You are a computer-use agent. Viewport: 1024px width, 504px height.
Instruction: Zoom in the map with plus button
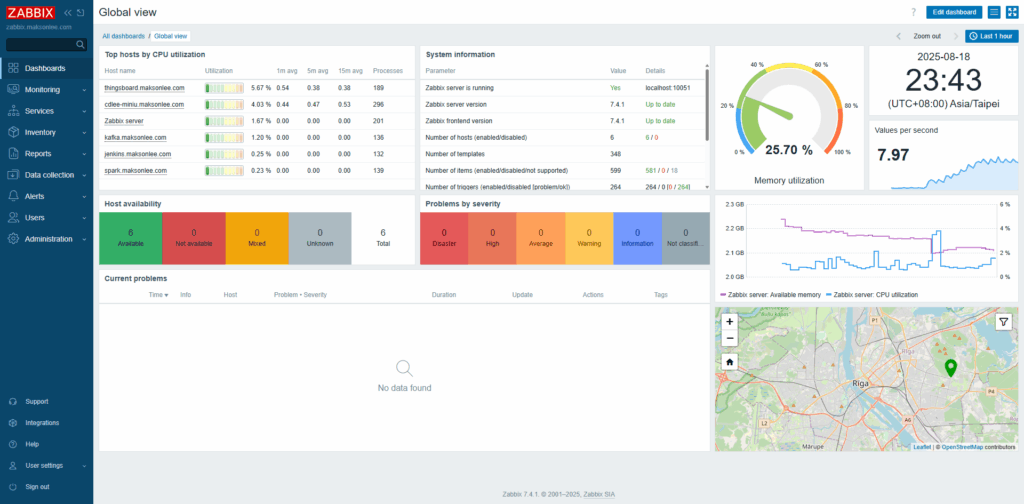pos(729,322)
